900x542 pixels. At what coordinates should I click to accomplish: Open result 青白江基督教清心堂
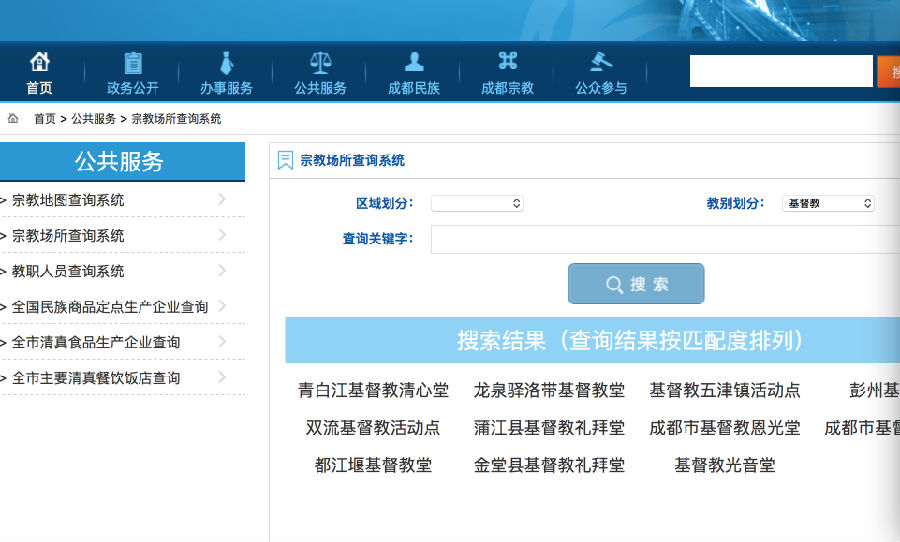click(x=373, y=390)
